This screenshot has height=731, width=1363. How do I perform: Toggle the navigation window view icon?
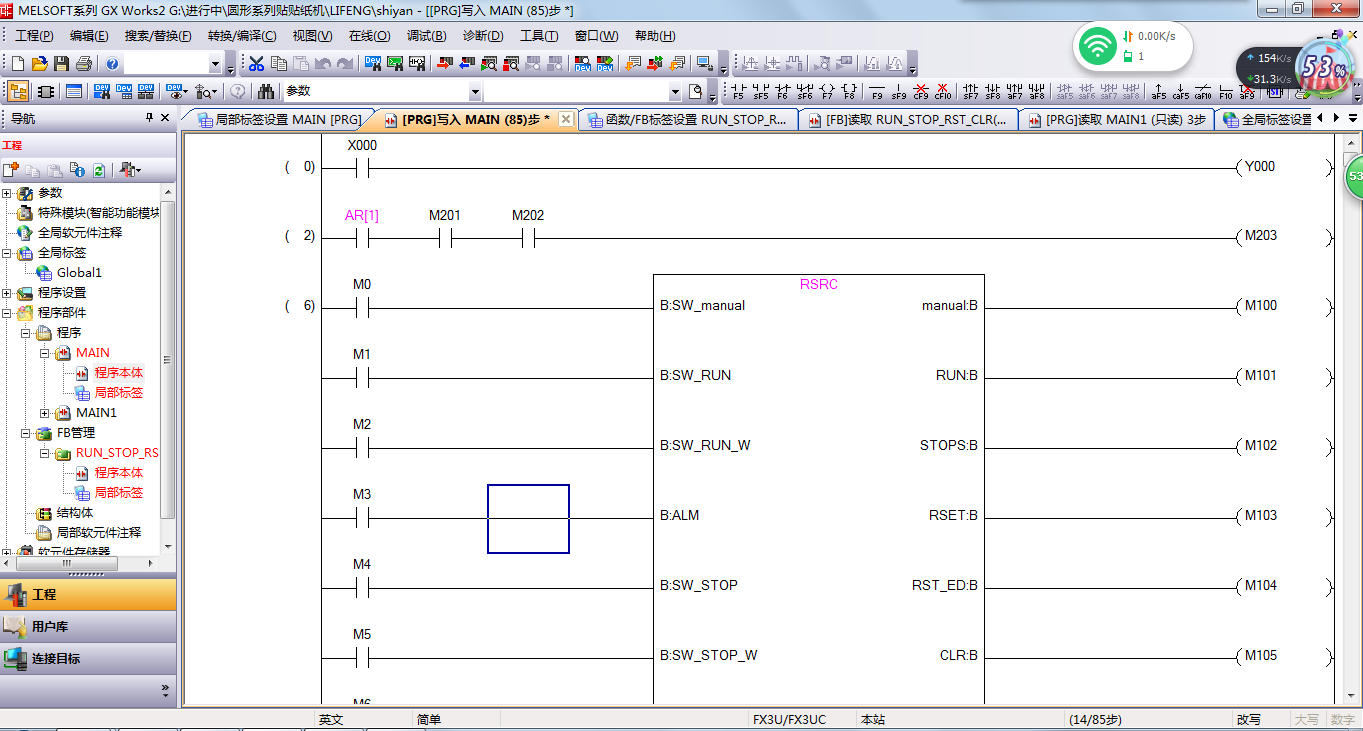(18, 92)
